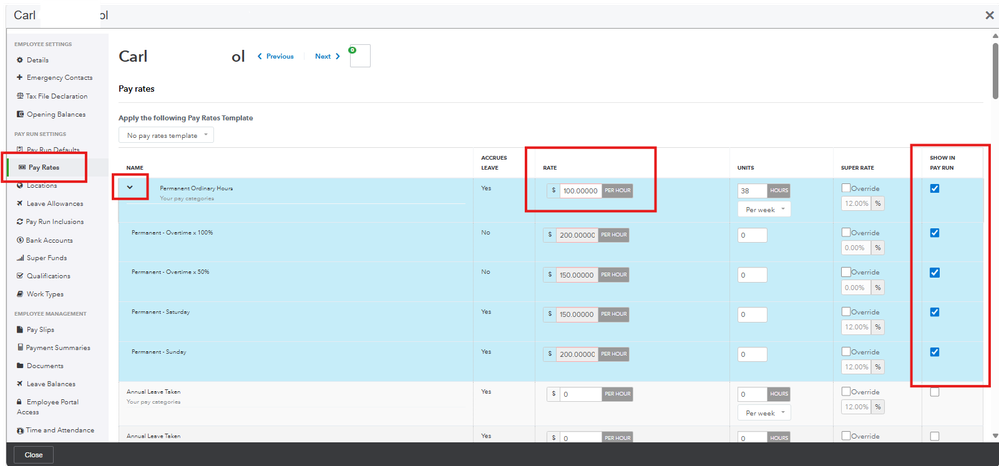
Task: Open Details in employee settings sidebar
Action: tap(38, 60)
